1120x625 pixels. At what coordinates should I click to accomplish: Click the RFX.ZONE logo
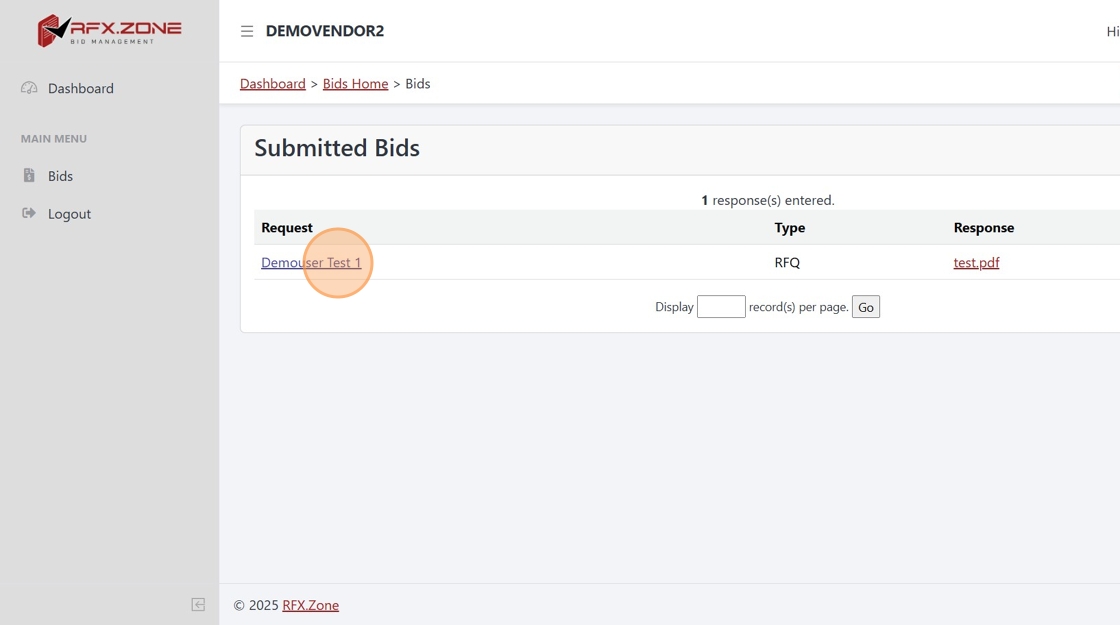[x=109, y=30]
